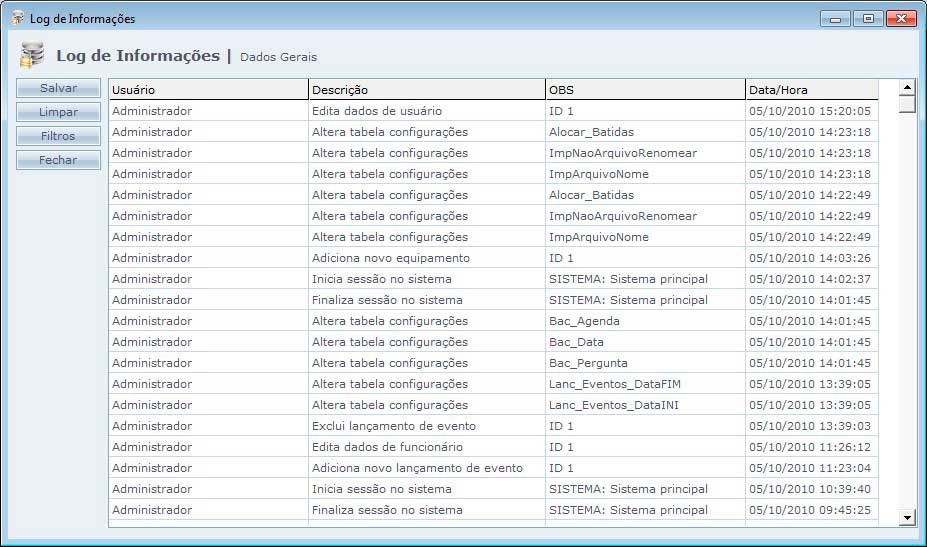Click the title bar application icon
Screen dimensions: 927x547
pos(17,18)
